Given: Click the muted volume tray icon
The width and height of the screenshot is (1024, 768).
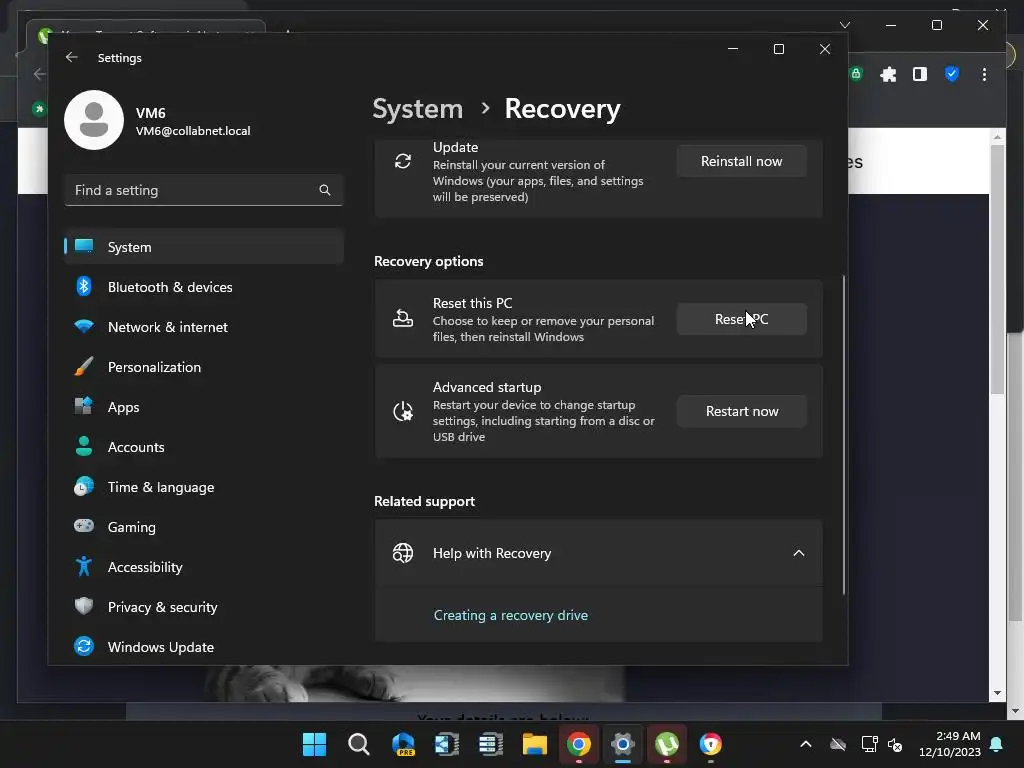Looking at the screenshot, I should [895, 744].
